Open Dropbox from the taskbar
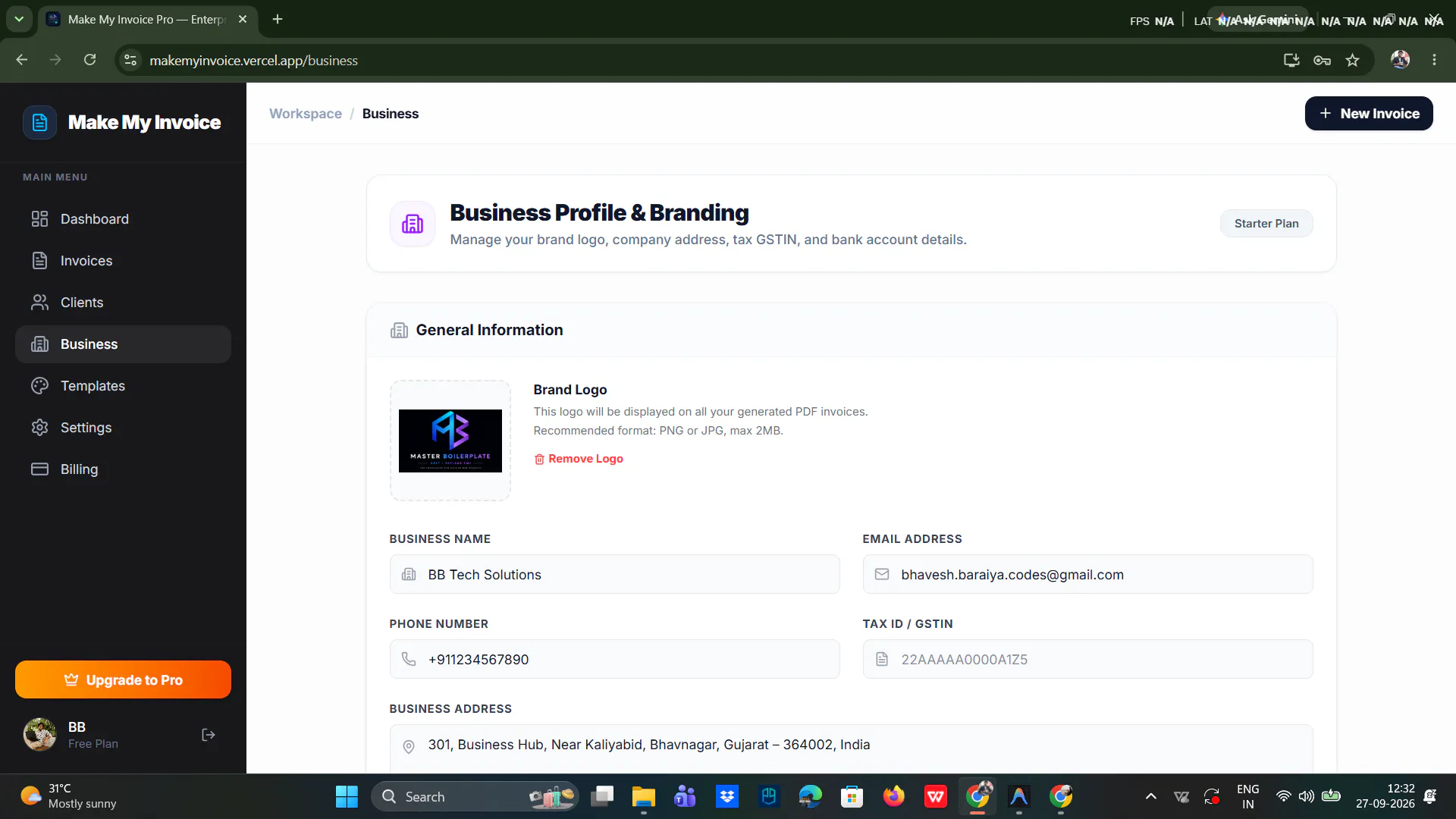The height and width of the screenshot is (819, 1456). pyautogui.click(x=727, y=796)
